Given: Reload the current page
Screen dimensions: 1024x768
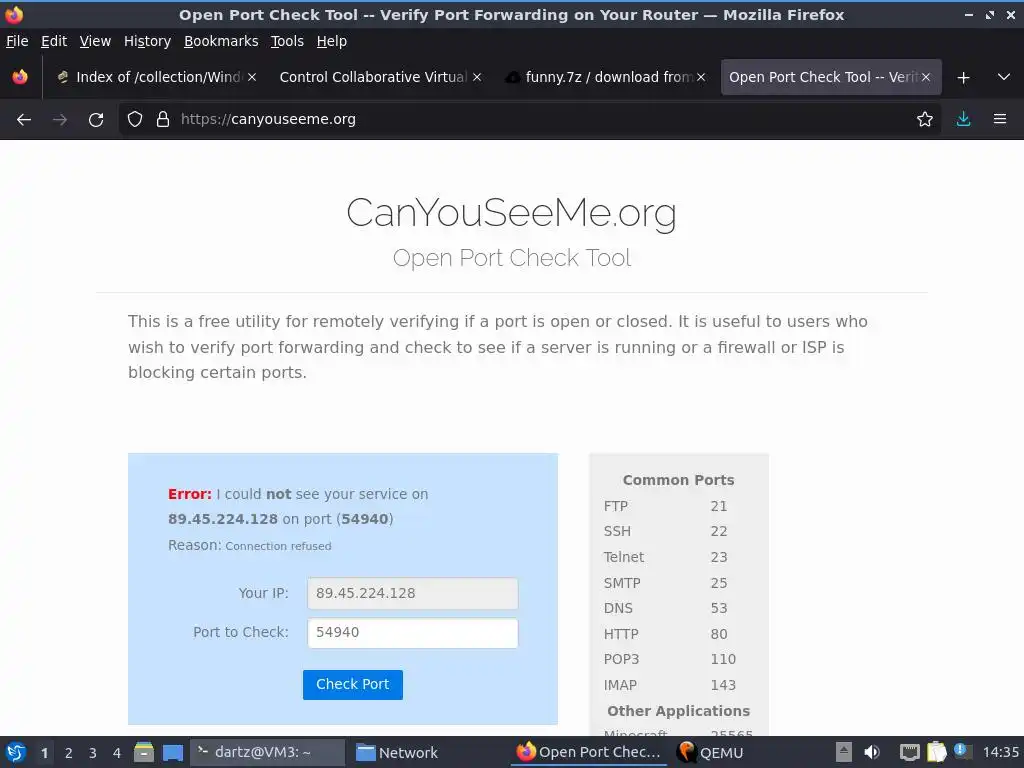Looking at the screenshot, I should (x=96, y=120).
